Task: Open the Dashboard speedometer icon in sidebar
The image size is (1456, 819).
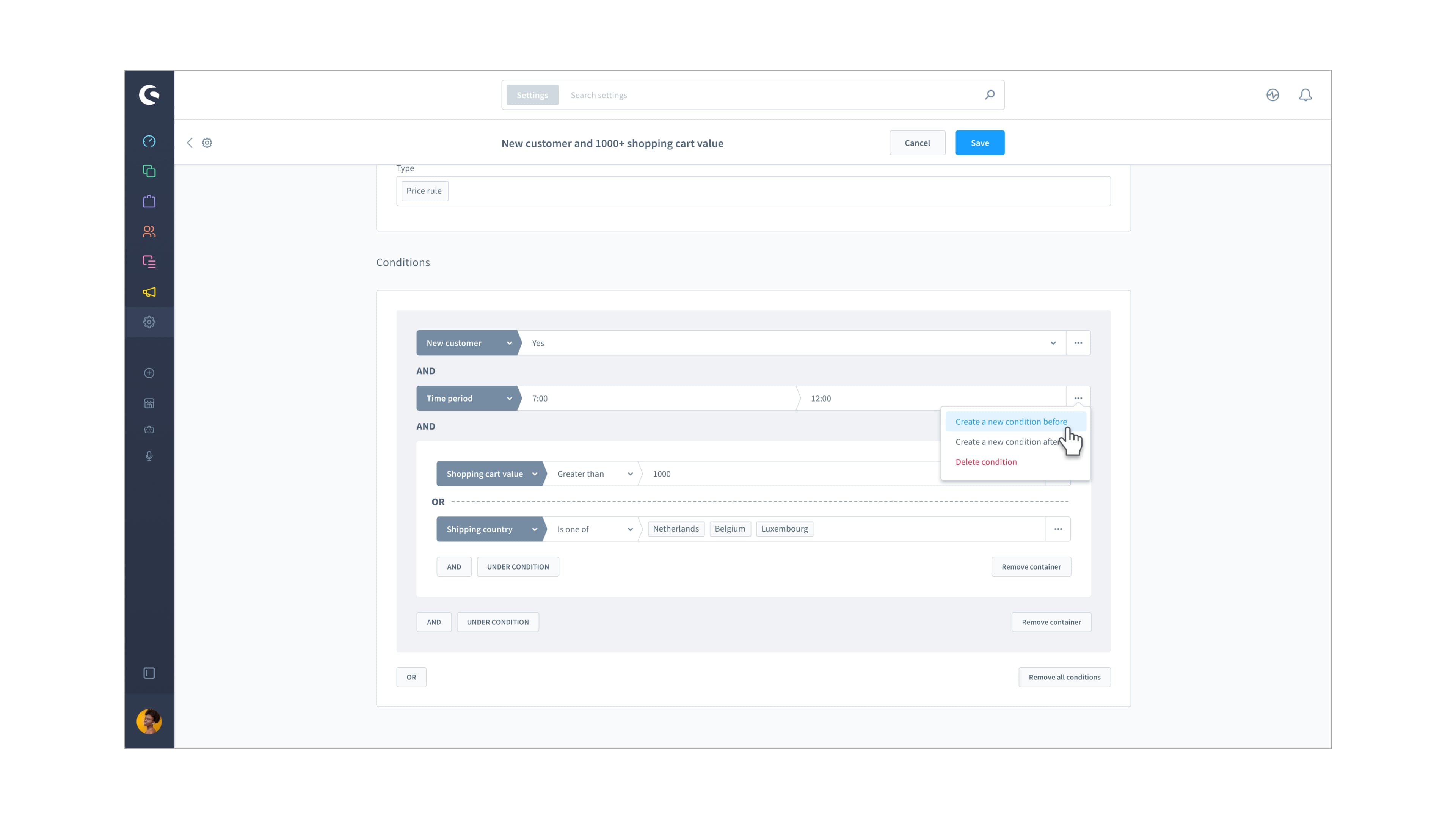Action: tap(149, 141)
